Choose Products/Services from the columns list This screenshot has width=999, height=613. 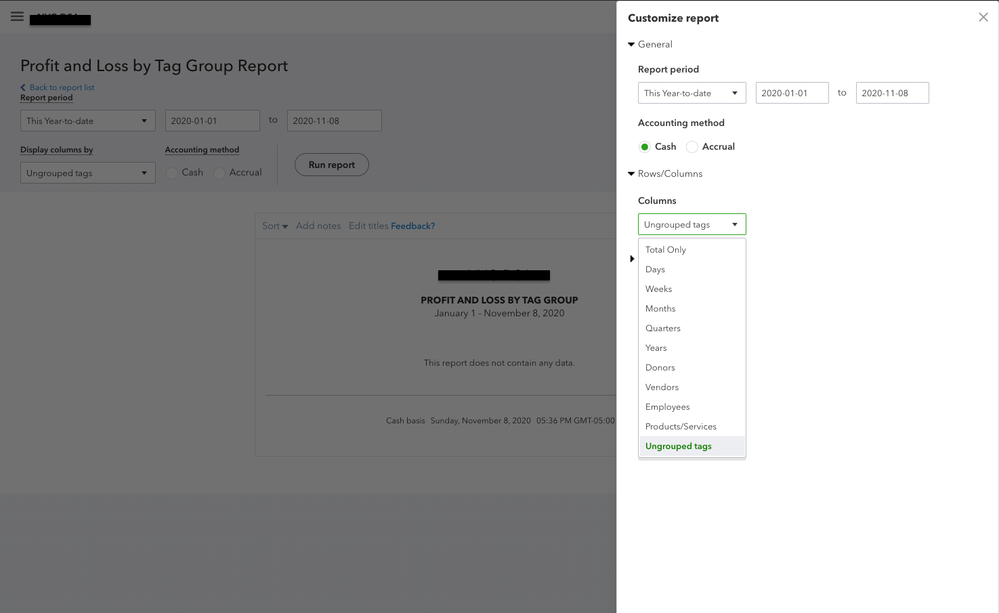pyautogui.click(x=681, y=427)
